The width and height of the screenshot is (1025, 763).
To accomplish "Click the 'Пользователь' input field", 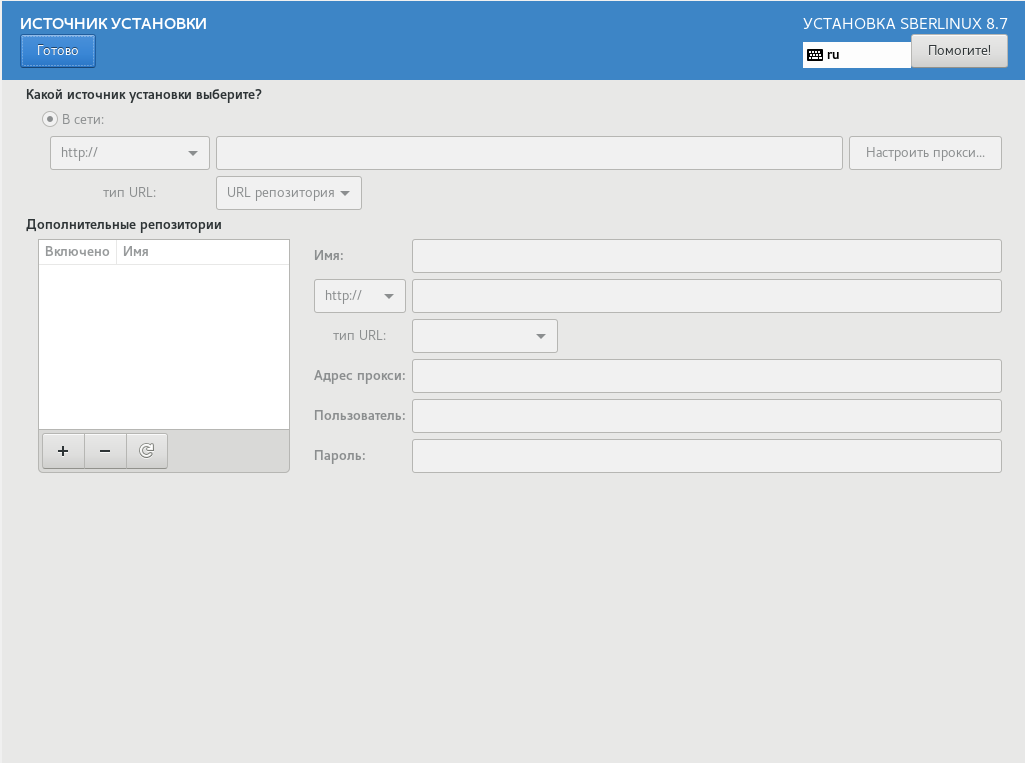I will click(x=706, y=416).
